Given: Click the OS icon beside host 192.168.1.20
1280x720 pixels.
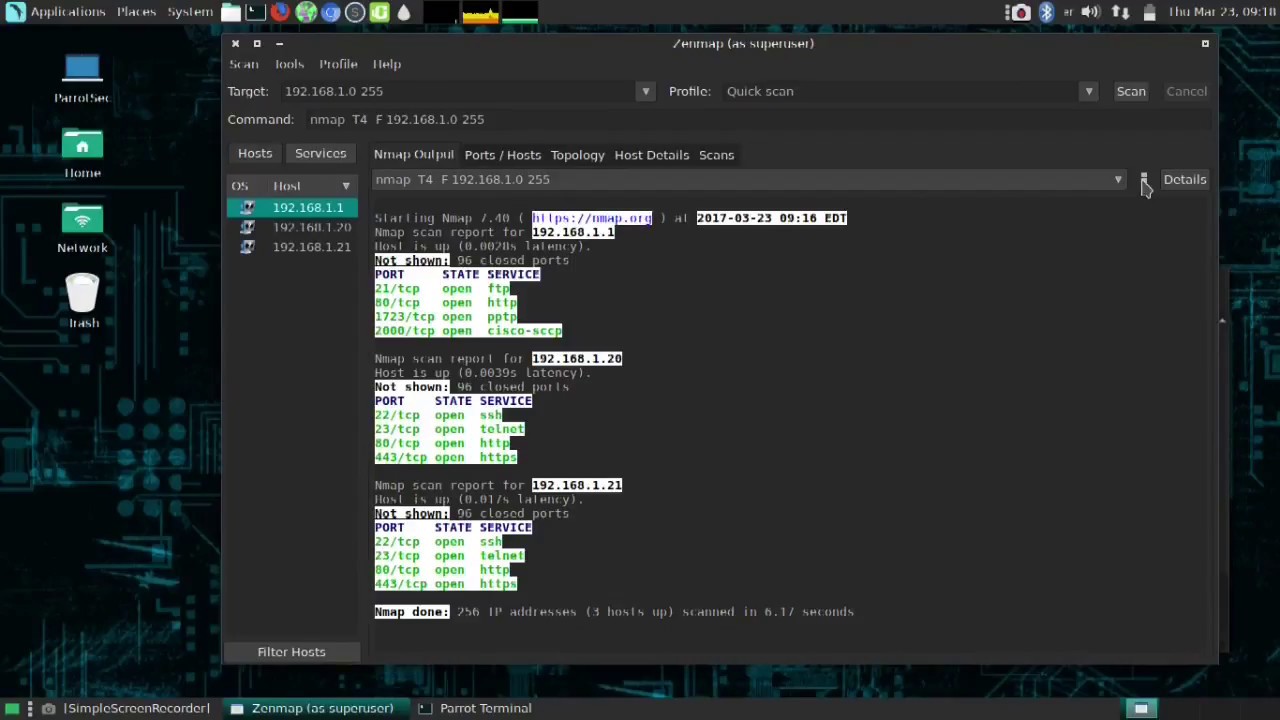Looking at the screenshot, I should coord(247,227).
